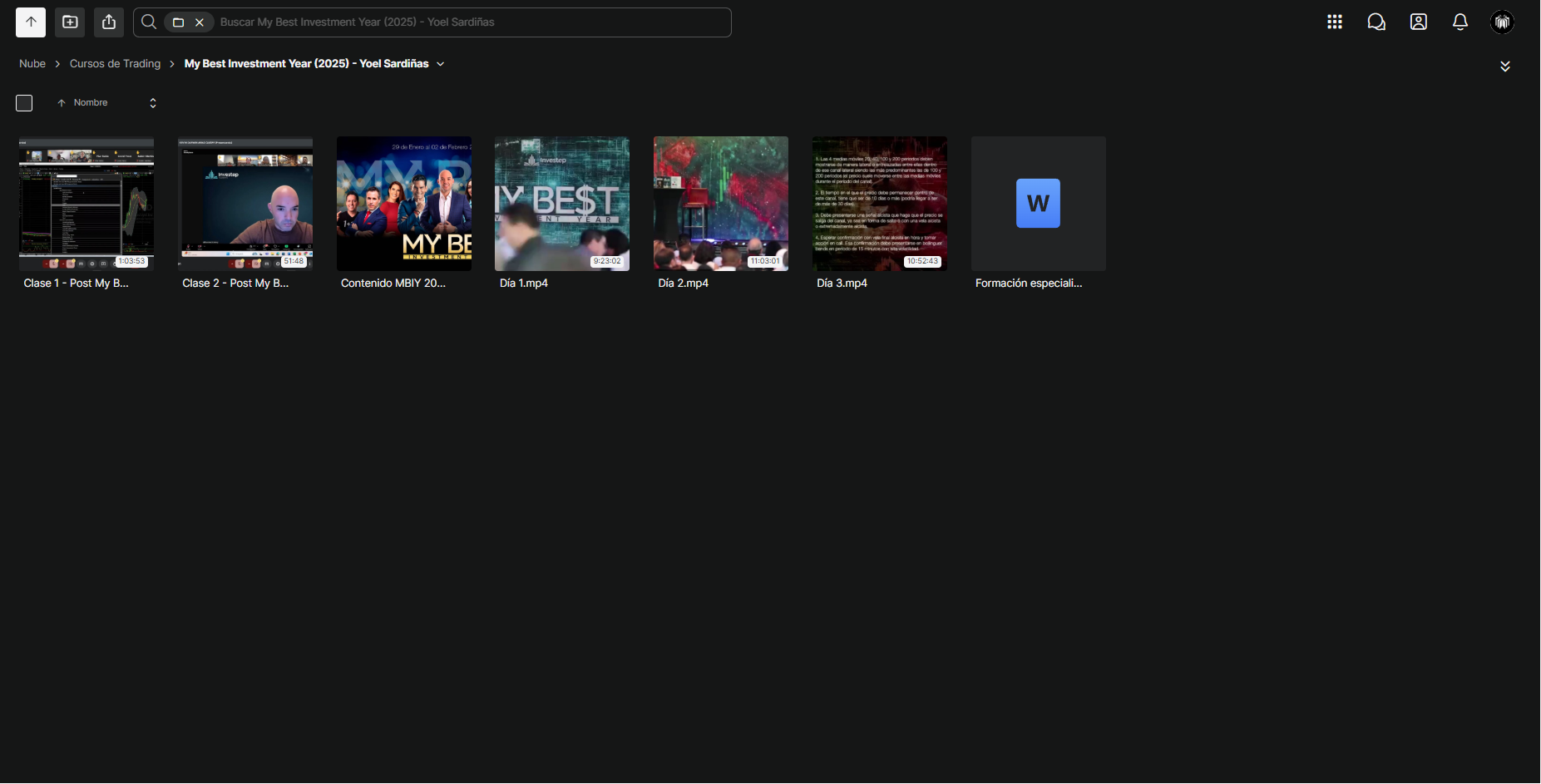Click the search magnifier icon
This screenshot has width=1541, height=784.
(x=149, y=22)
